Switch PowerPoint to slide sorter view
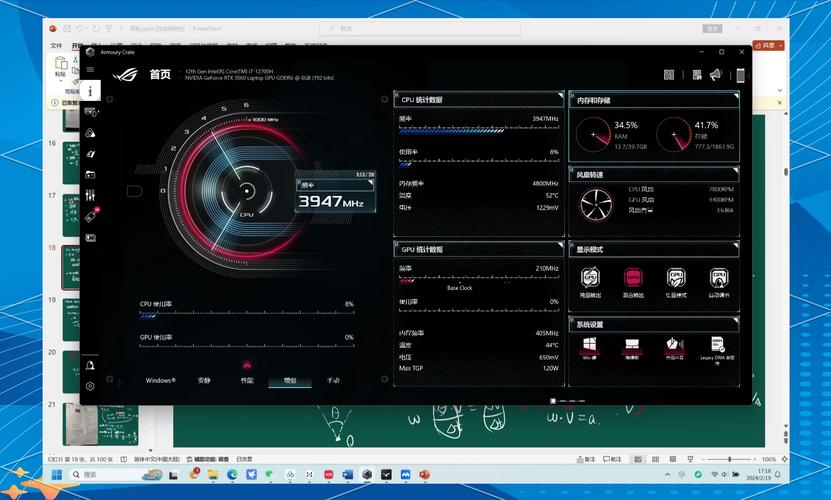831x500 pixels. [x=656, y=459]
